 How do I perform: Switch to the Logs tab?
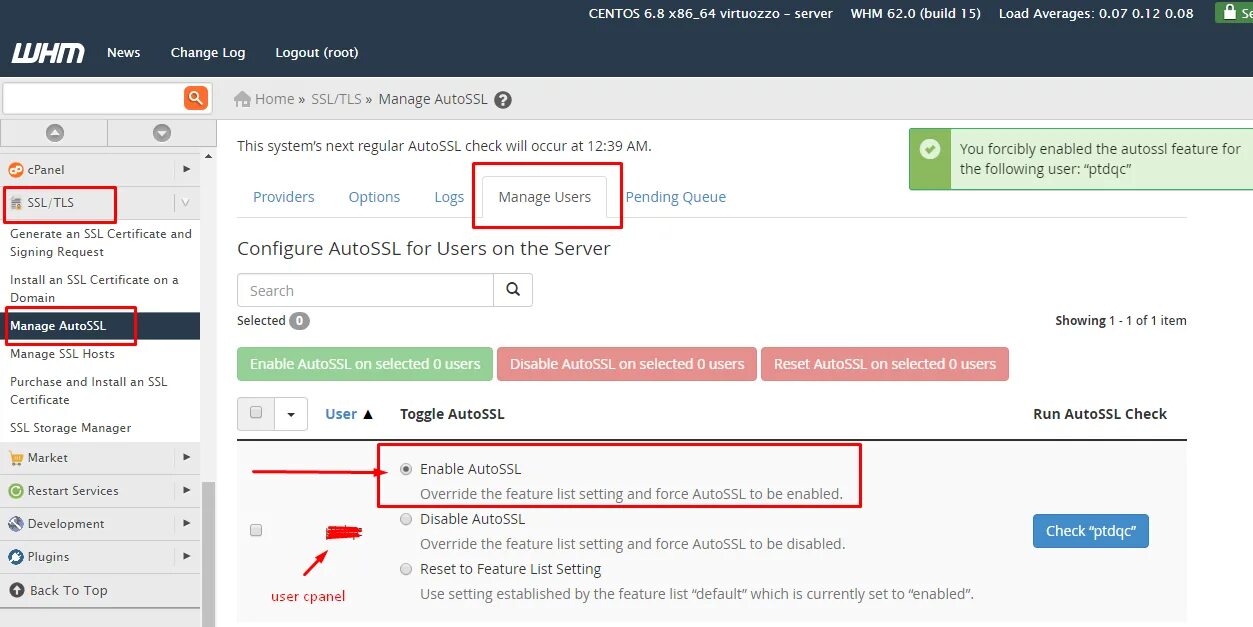[x=449, y=197]
